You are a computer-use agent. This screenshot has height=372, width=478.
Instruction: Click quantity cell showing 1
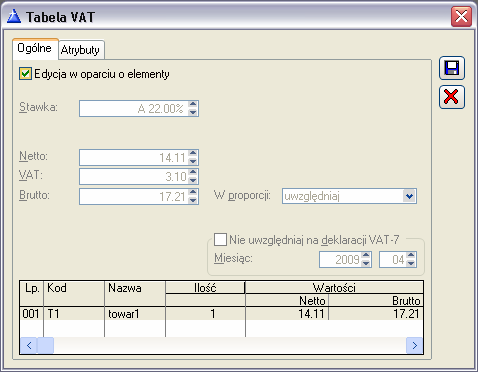click(x=205, y=314)
